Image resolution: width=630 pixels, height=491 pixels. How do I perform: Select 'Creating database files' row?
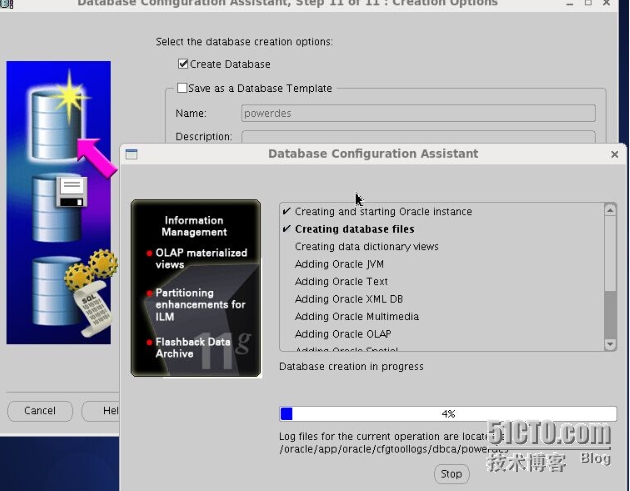point(354,229)
